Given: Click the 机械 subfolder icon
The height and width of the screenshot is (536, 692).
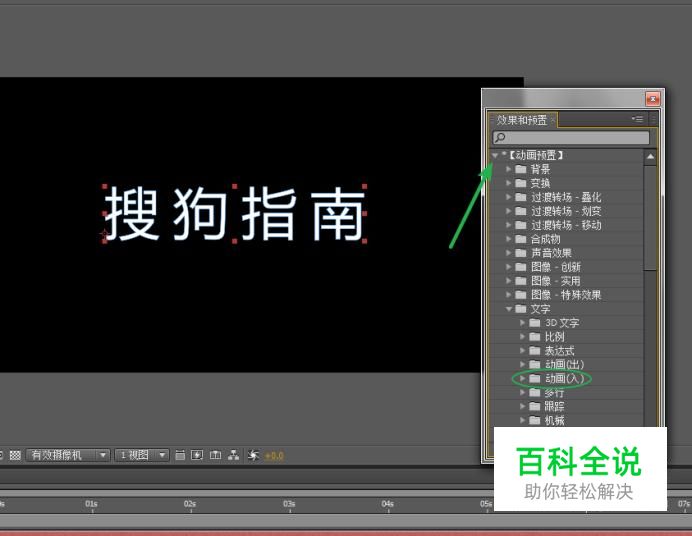Looking at the screenshot, I should pyautogui.click(x=534, y=420).
